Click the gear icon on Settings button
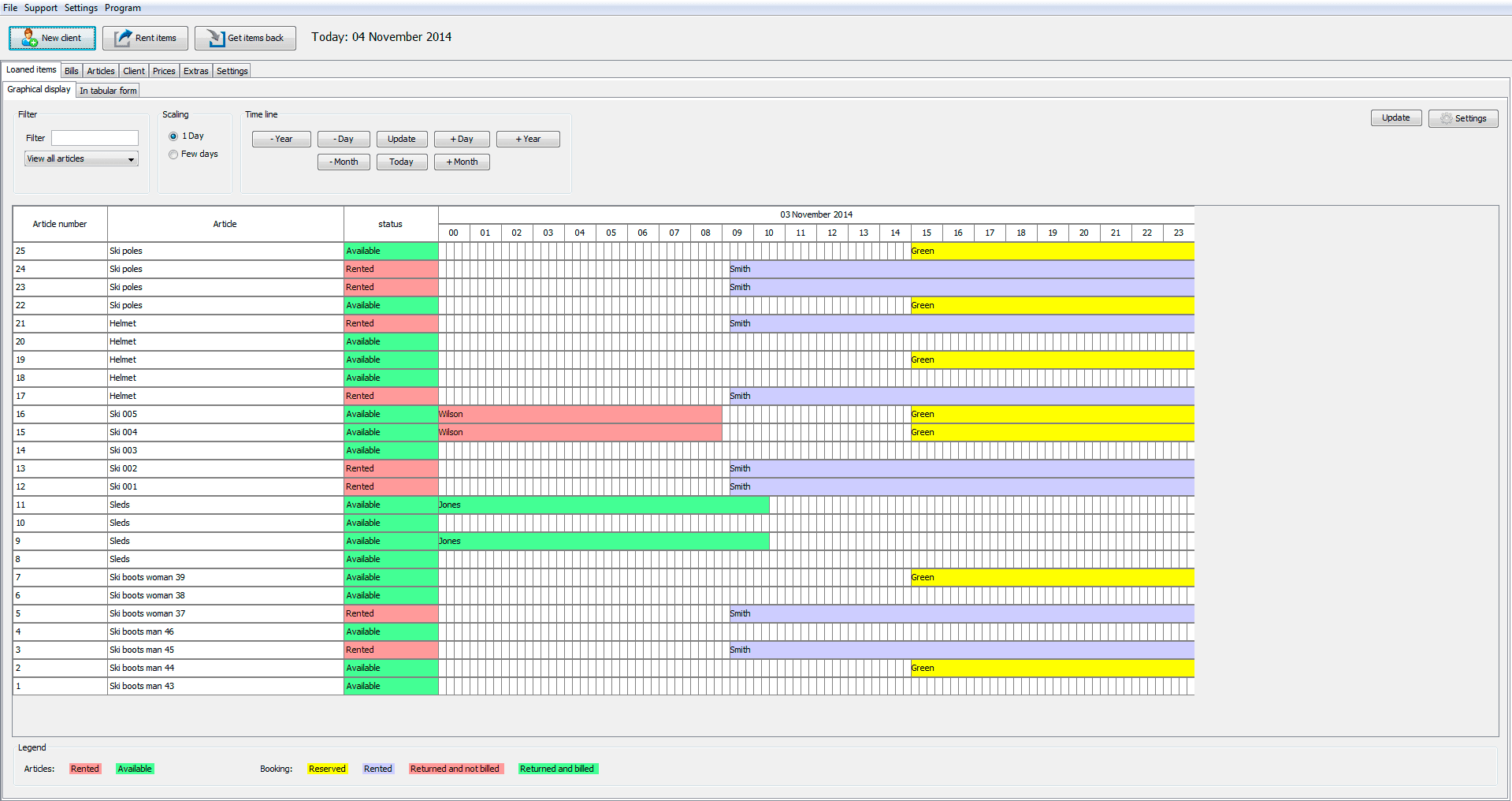 (x=1447, y=118)
